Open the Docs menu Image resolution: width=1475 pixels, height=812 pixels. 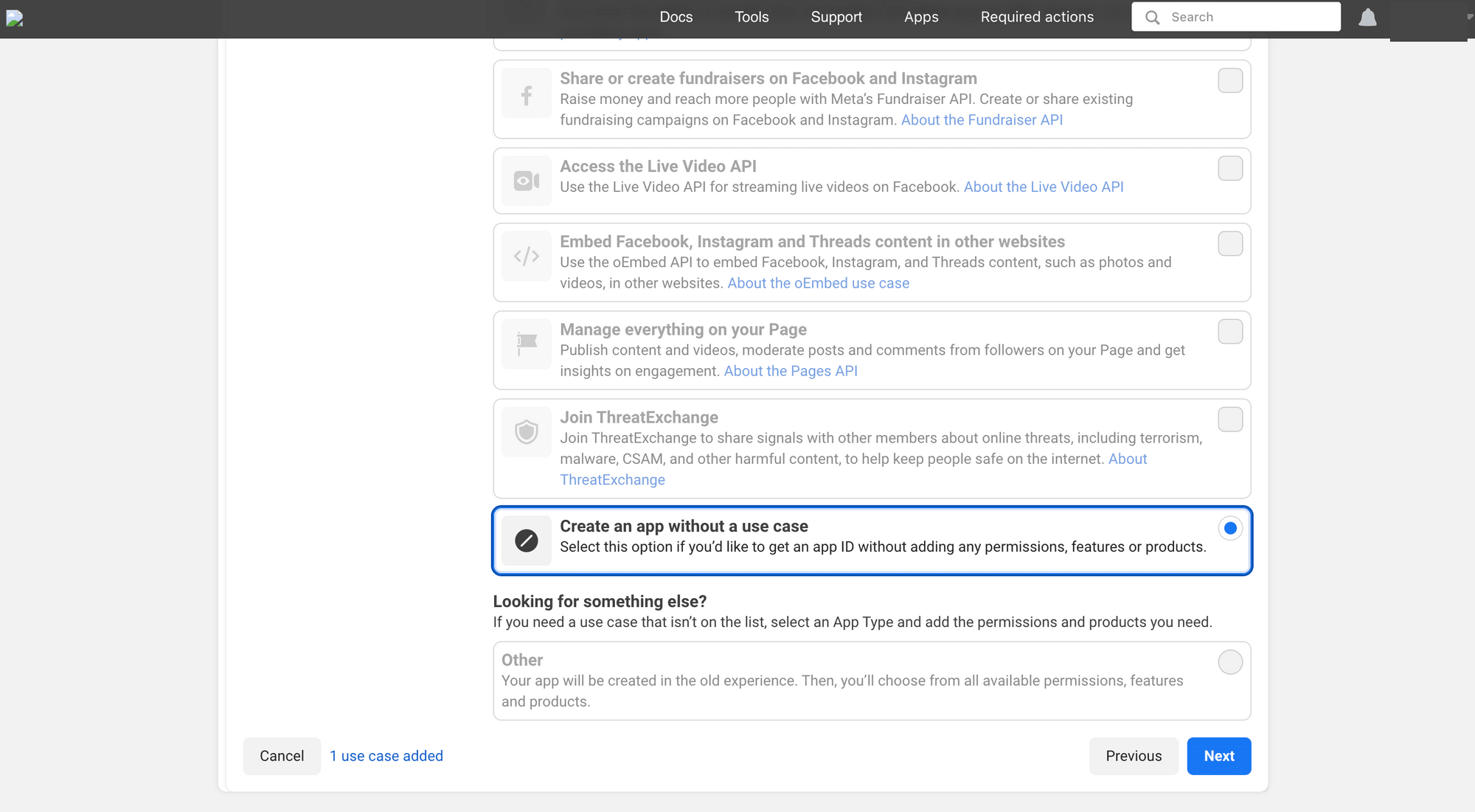(x=676, y=16)
